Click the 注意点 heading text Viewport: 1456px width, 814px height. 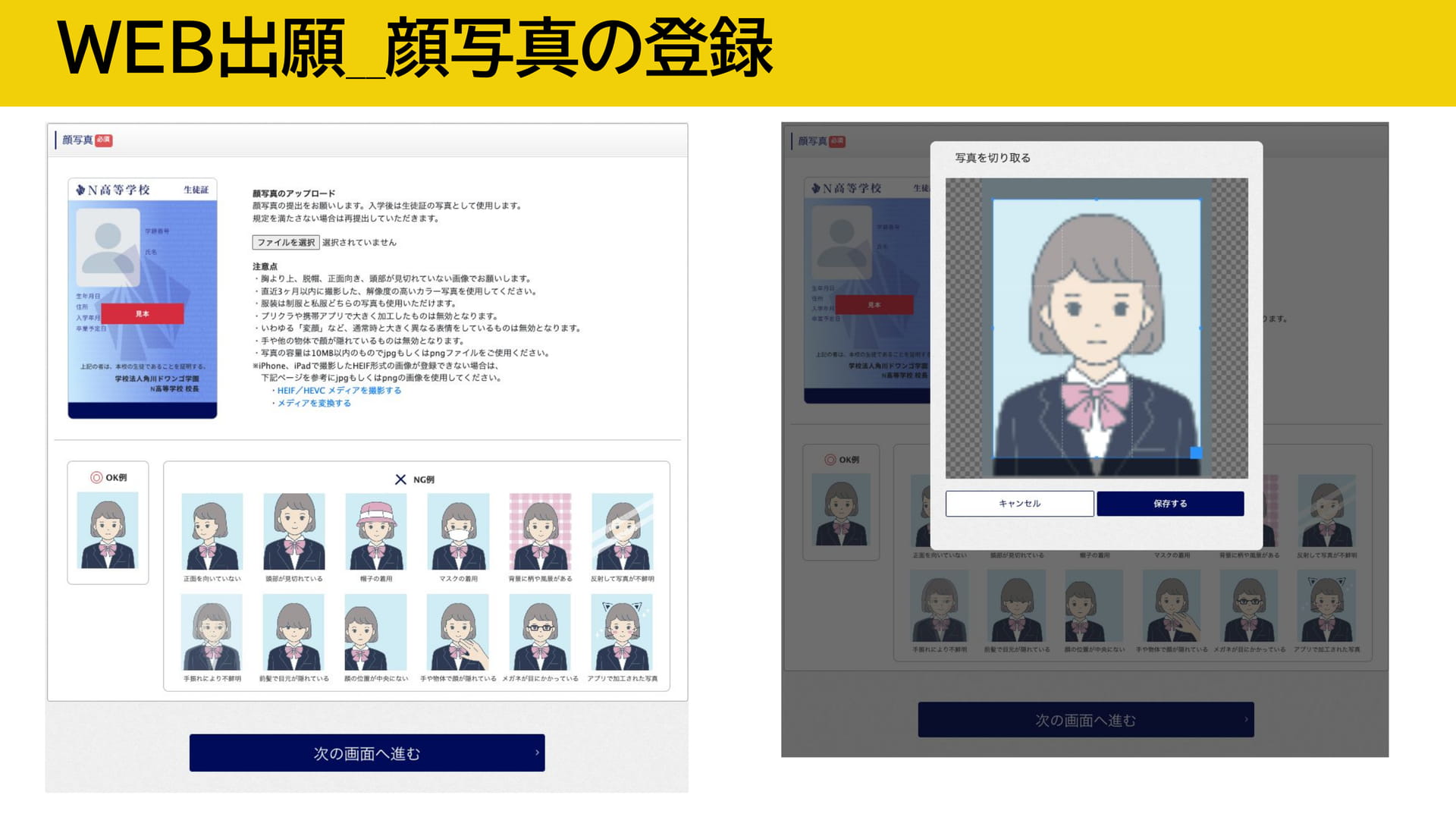265,267
